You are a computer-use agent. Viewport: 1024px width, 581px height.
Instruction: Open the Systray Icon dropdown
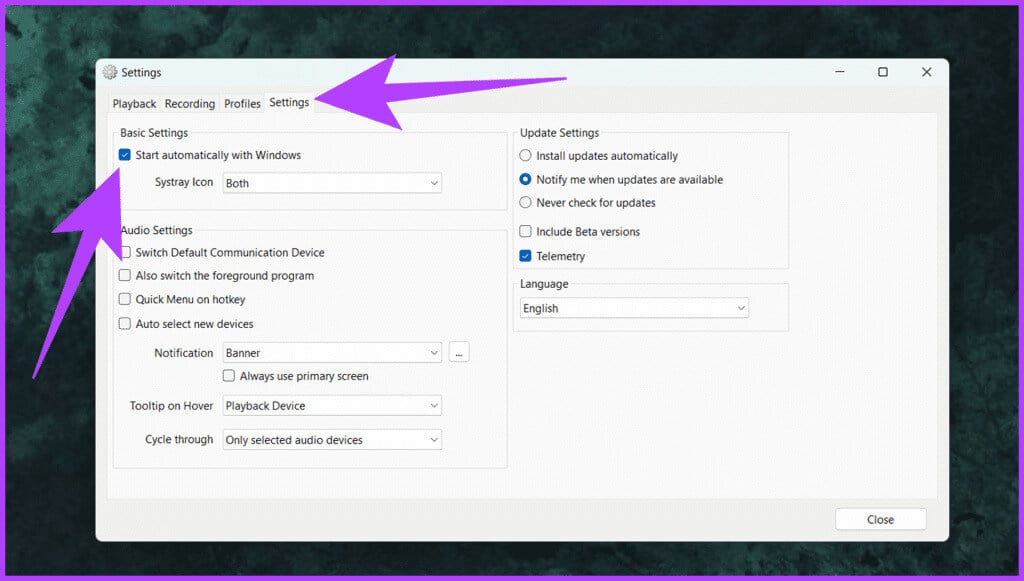332,183
